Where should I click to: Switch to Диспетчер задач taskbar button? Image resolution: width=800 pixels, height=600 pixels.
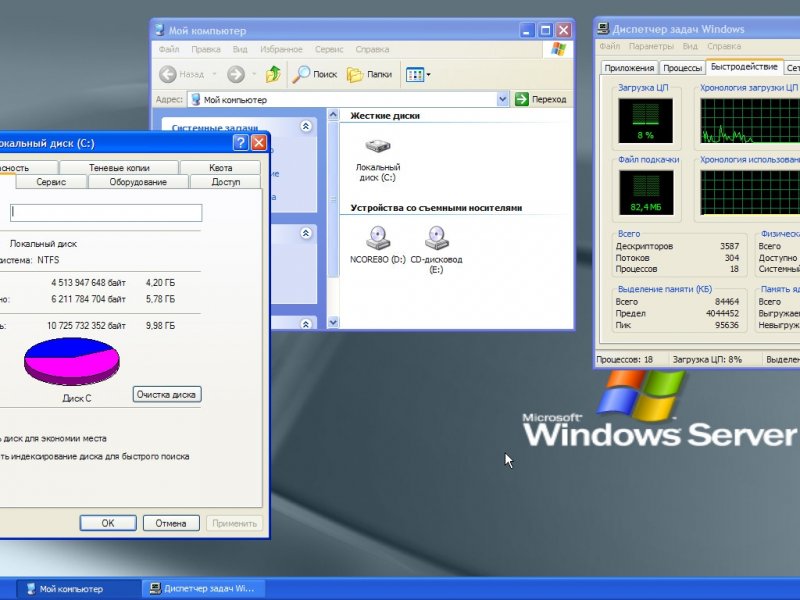[203, 589]
